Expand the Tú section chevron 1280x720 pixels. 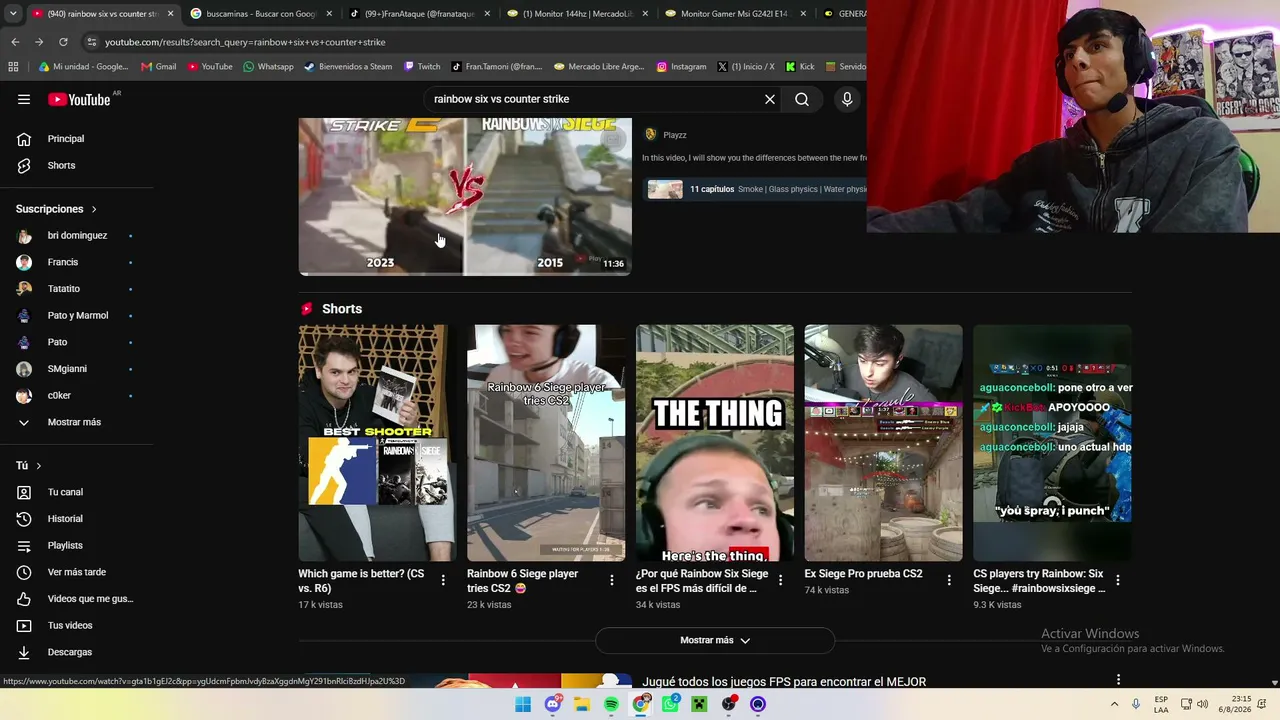tap(39, 466)
